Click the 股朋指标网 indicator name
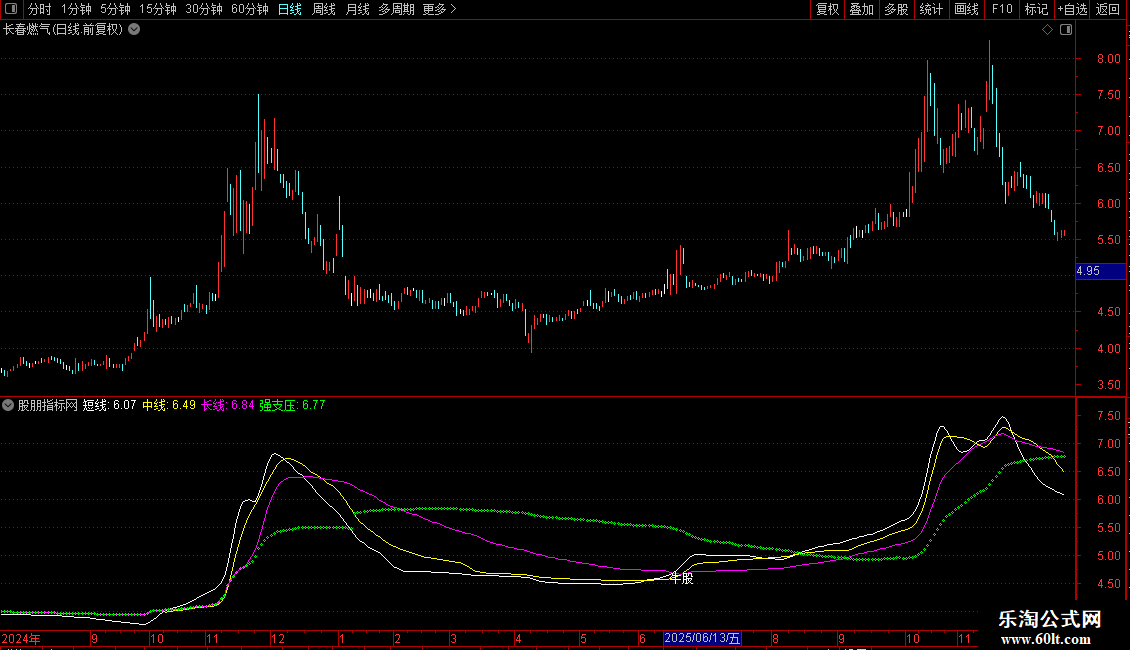 click(x=48, y=405)
